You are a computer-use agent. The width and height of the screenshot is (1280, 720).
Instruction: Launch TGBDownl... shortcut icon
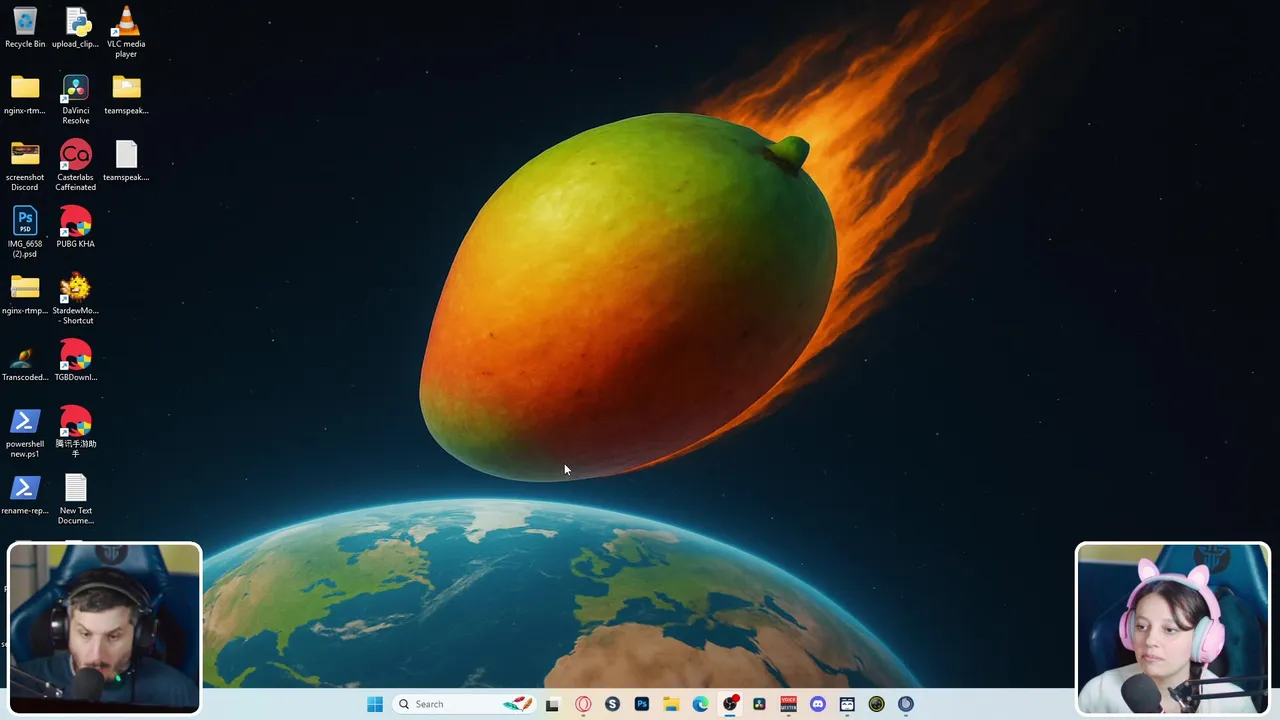[x=76, y=361]
